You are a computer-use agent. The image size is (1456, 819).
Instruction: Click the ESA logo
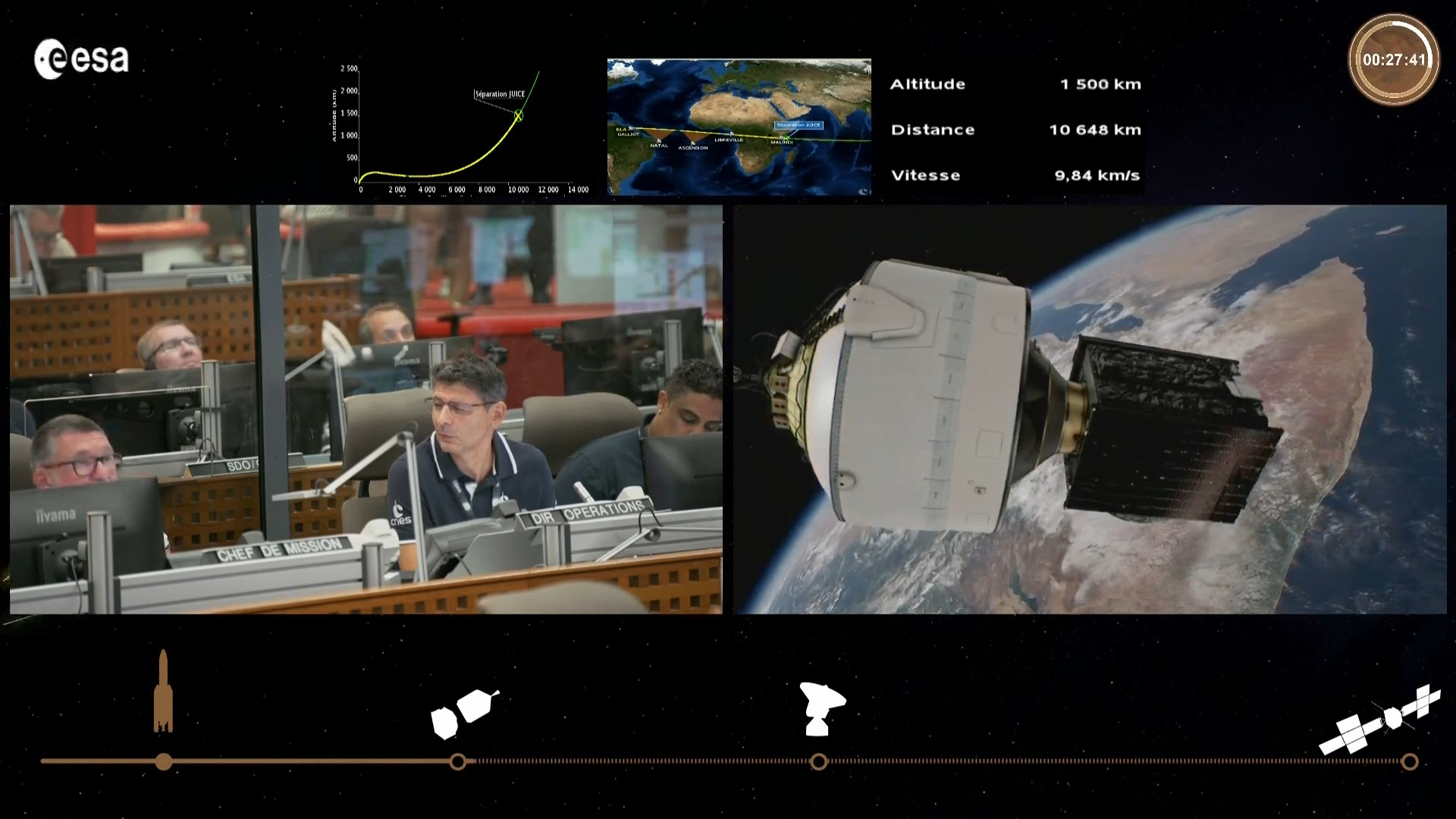tap(81, 59)
